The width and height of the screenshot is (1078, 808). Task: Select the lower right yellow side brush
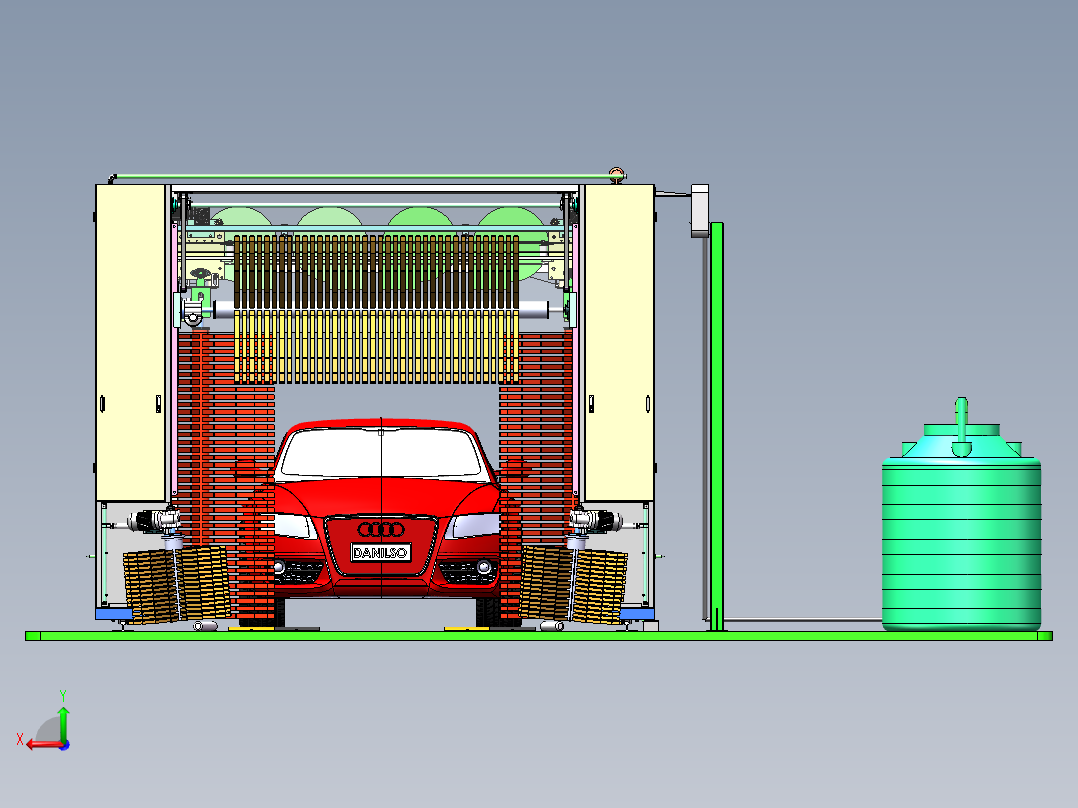(573, 585)
